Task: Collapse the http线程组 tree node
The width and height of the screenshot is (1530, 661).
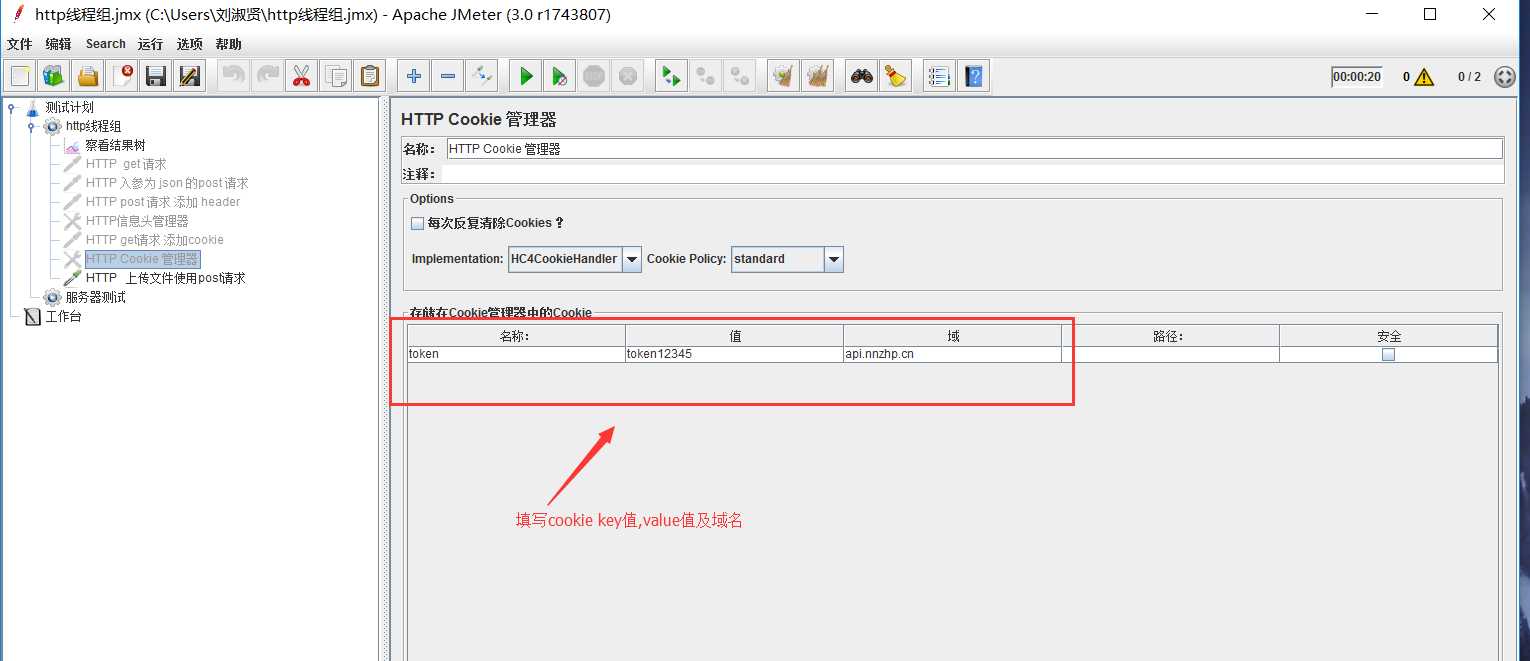Action: [x=30, y=126]
